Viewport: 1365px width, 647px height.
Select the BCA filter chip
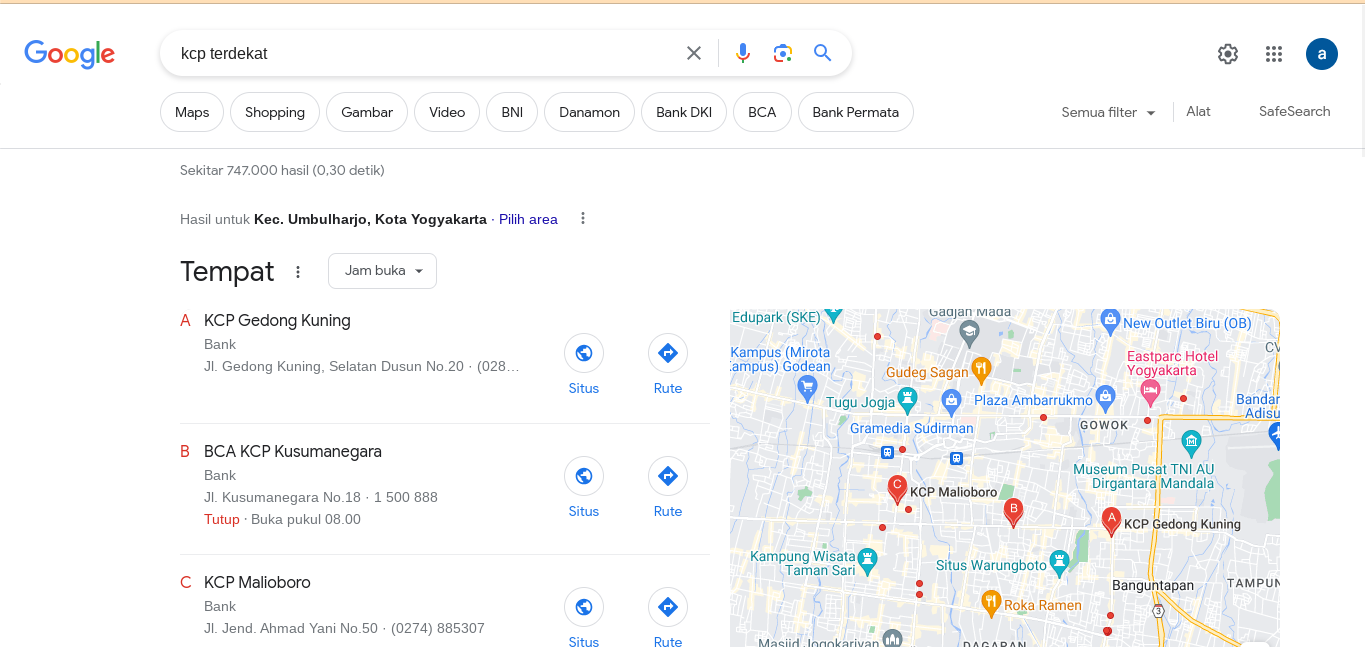pos(762,112)
